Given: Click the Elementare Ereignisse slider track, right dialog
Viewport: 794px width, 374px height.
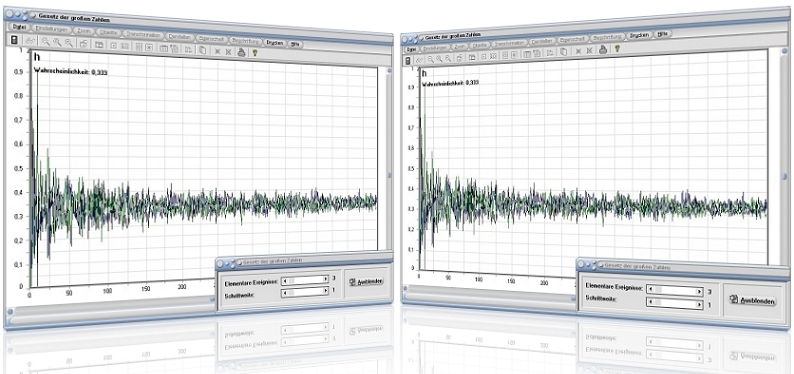Looking at the screenshot, I should [x=674, y=290].
